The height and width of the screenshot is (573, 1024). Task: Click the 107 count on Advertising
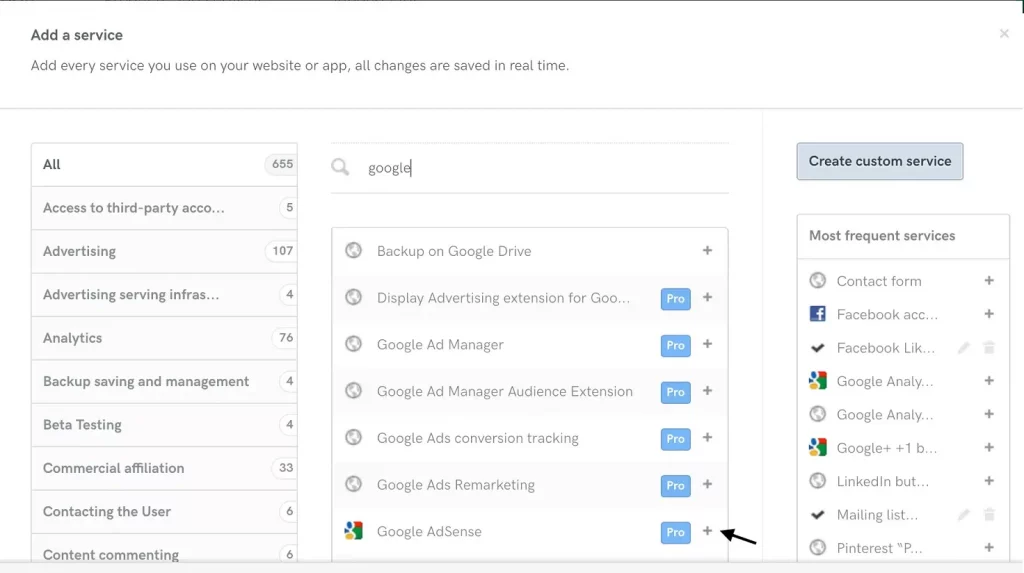tap(282, 251)
